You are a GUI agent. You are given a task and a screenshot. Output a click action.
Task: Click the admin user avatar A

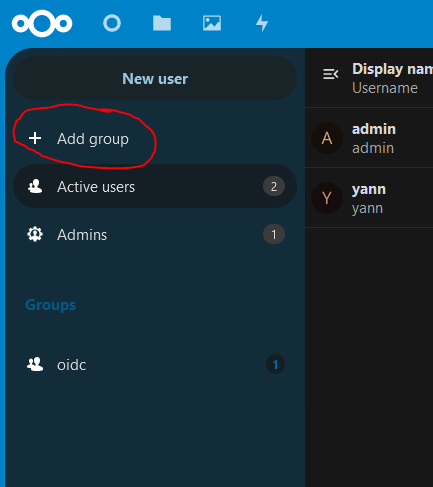tap(327, 138)
